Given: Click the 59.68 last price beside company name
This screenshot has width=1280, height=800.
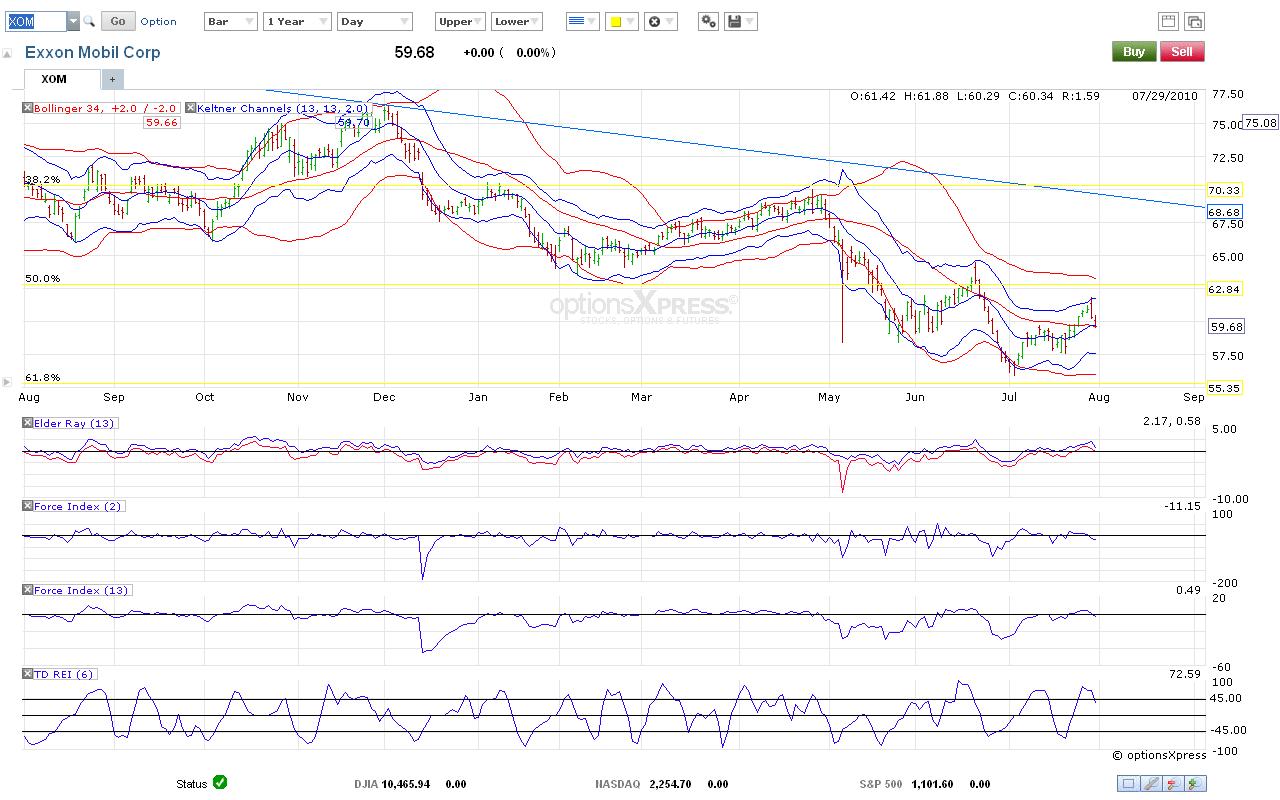Looking at the screenshot, I should coord(413,52).
